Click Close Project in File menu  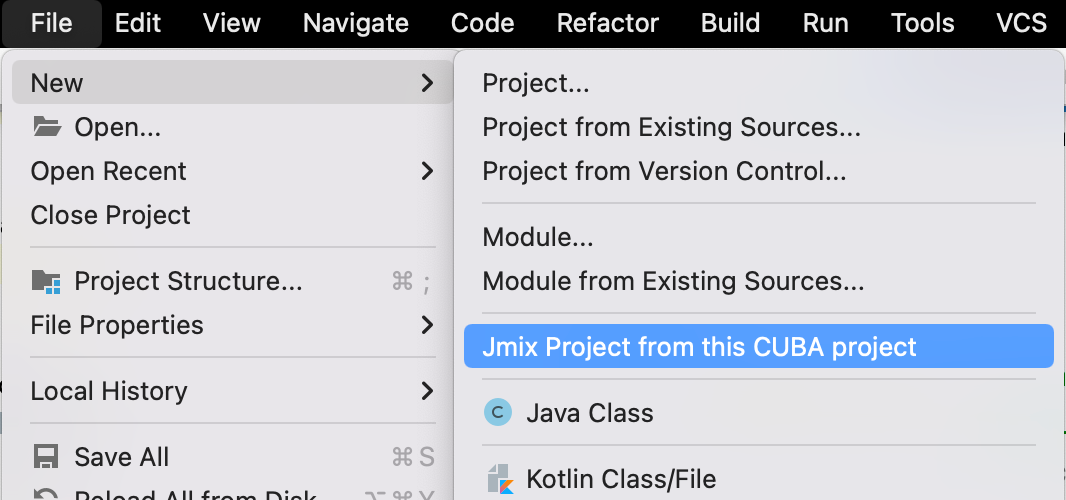pos(110,215)
